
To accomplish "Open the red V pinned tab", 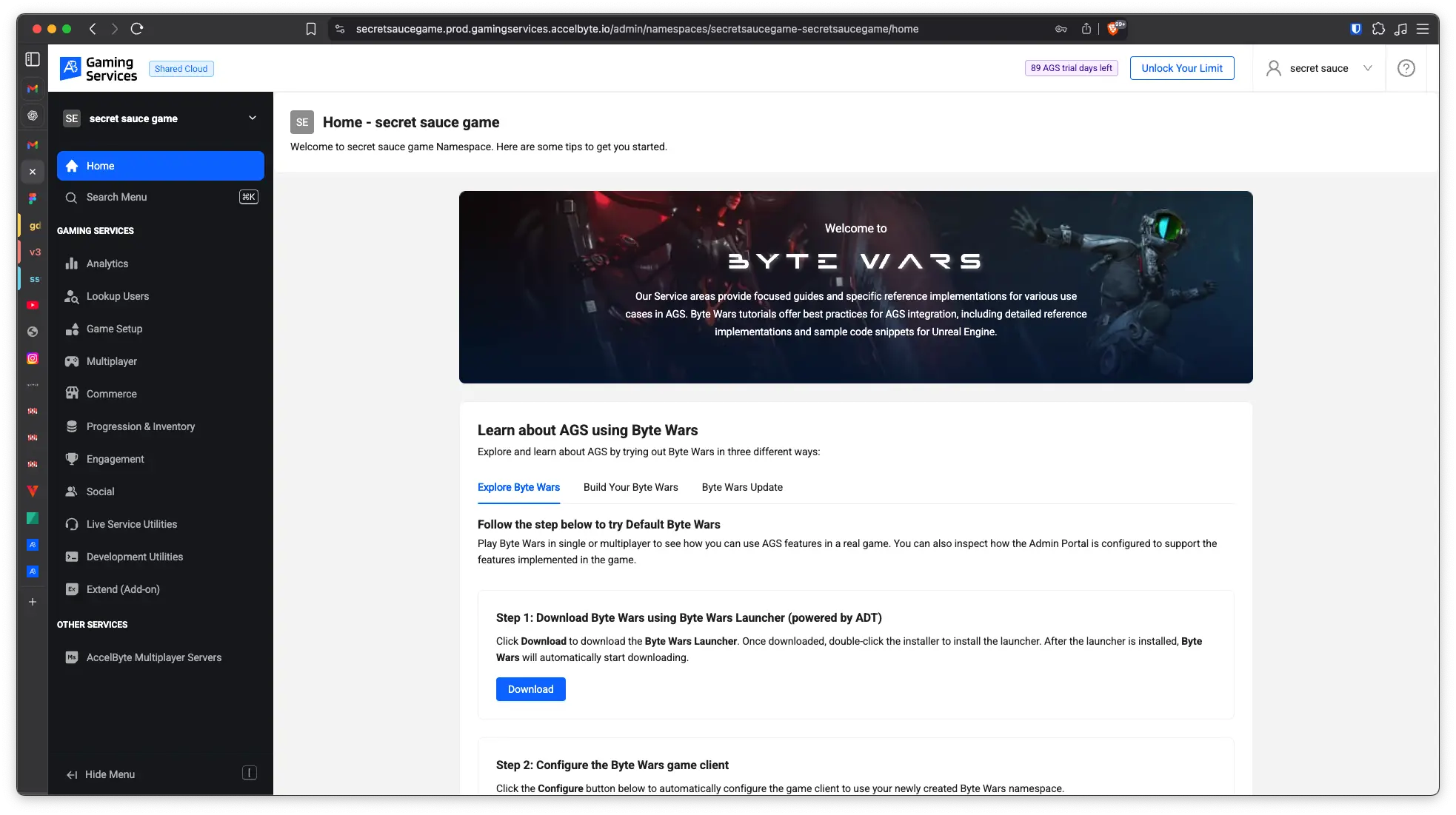I will coord(33,492).
